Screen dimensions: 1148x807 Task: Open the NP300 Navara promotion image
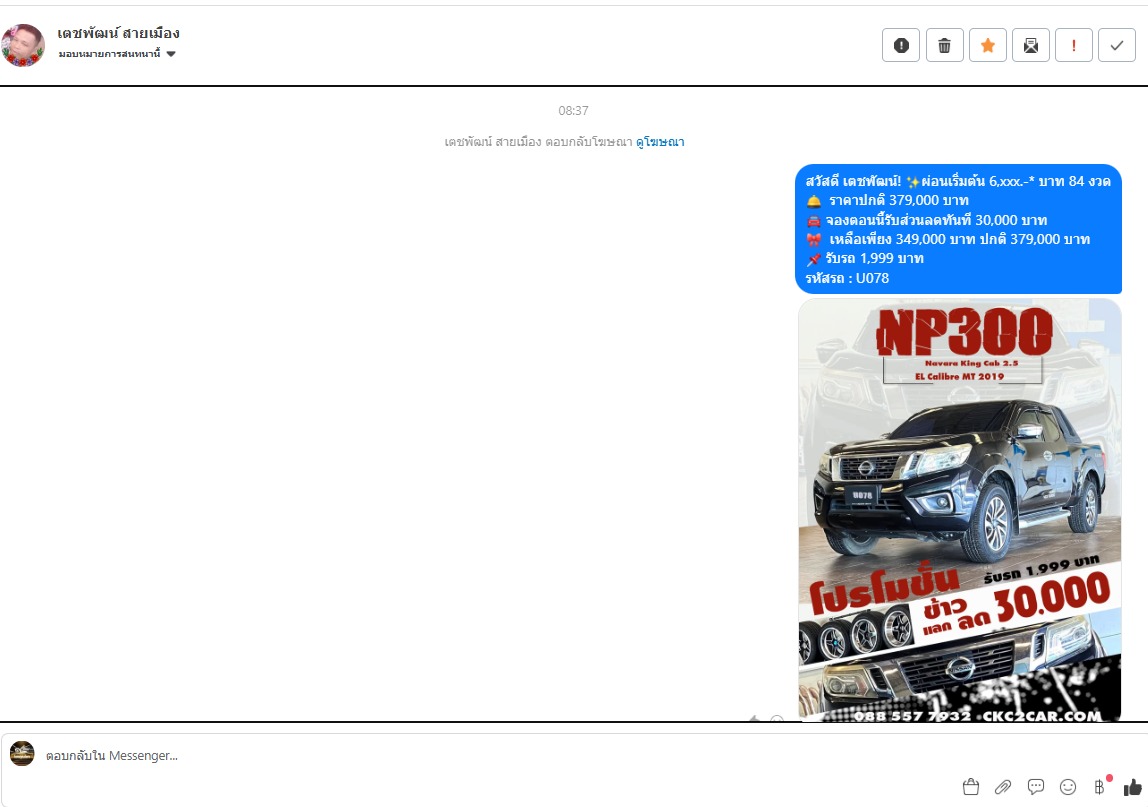[959, 510]
